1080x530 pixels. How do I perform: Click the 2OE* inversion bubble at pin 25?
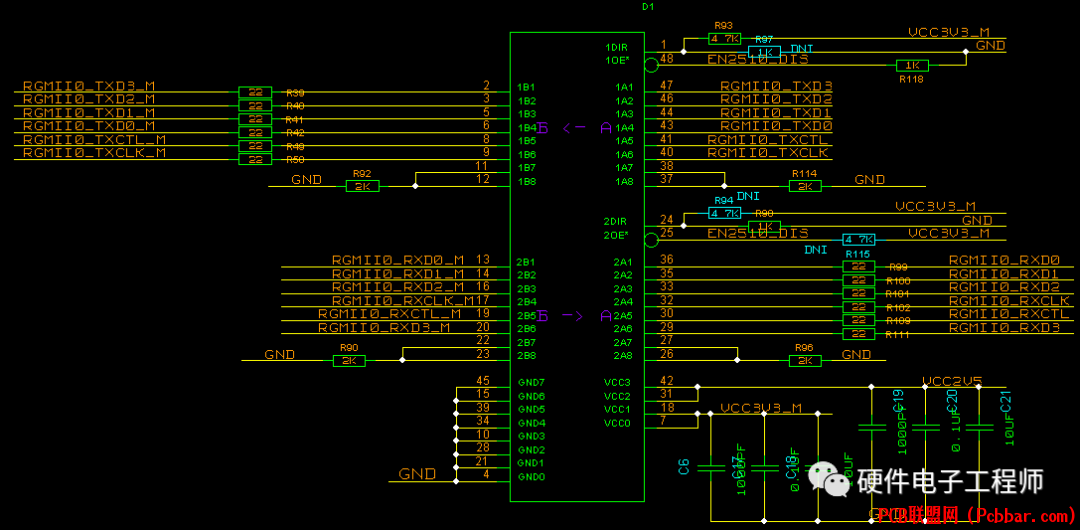coord(651,240)
